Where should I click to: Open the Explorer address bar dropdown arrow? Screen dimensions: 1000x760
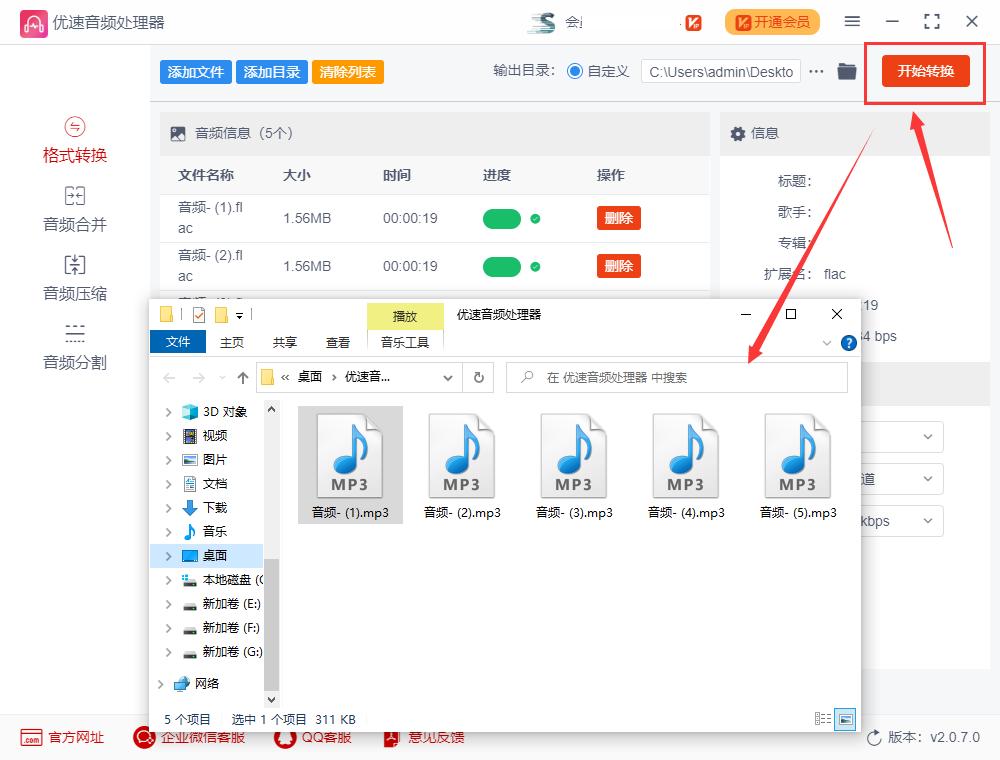click(x=448, y=378)
